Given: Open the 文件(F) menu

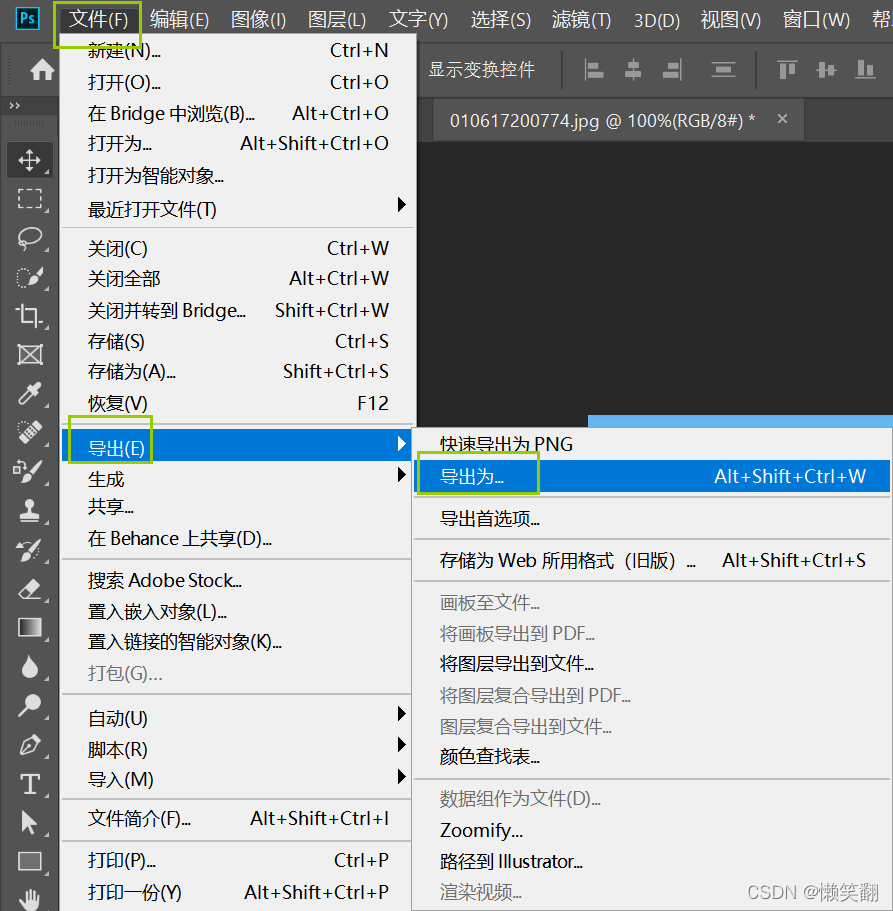Looking at the screenshot, I should click(x=98, y=20).
